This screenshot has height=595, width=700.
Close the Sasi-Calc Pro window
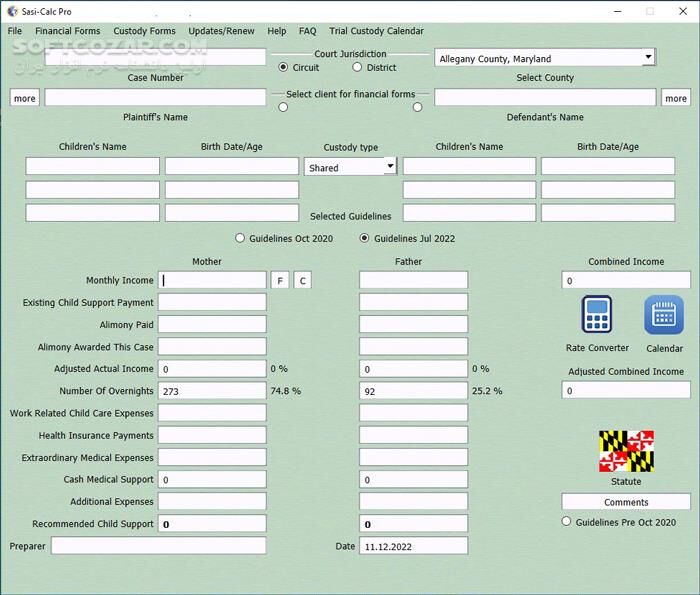point(683,11)
